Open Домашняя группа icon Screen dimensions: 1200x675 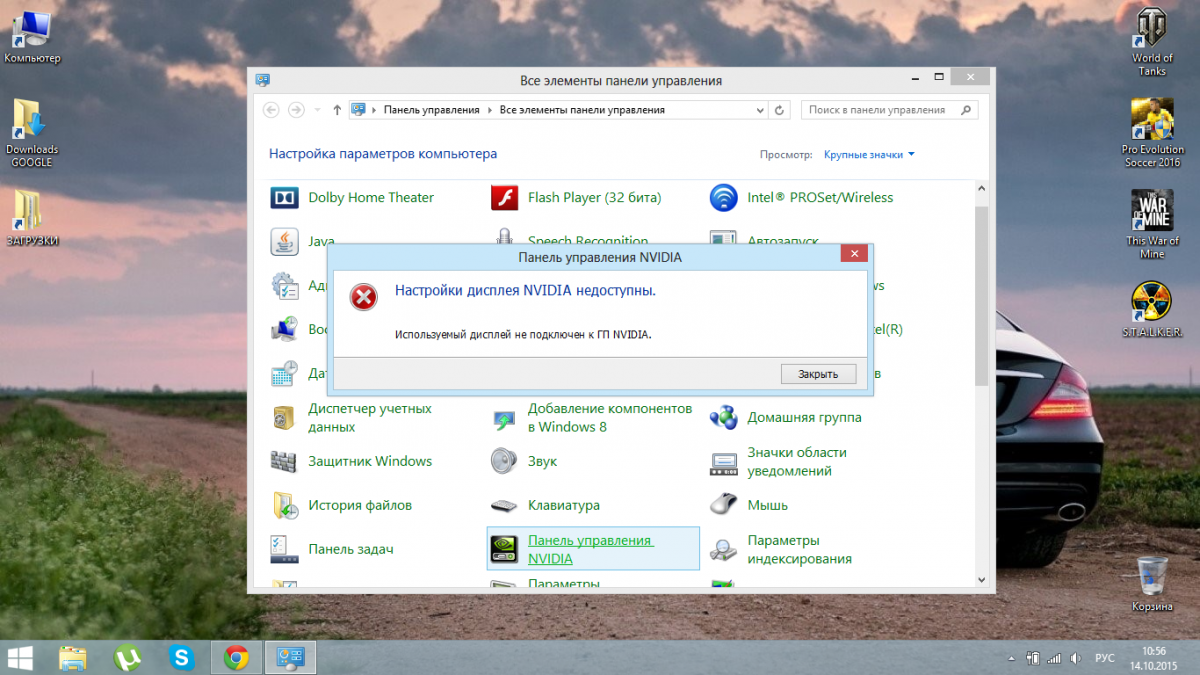723,418
